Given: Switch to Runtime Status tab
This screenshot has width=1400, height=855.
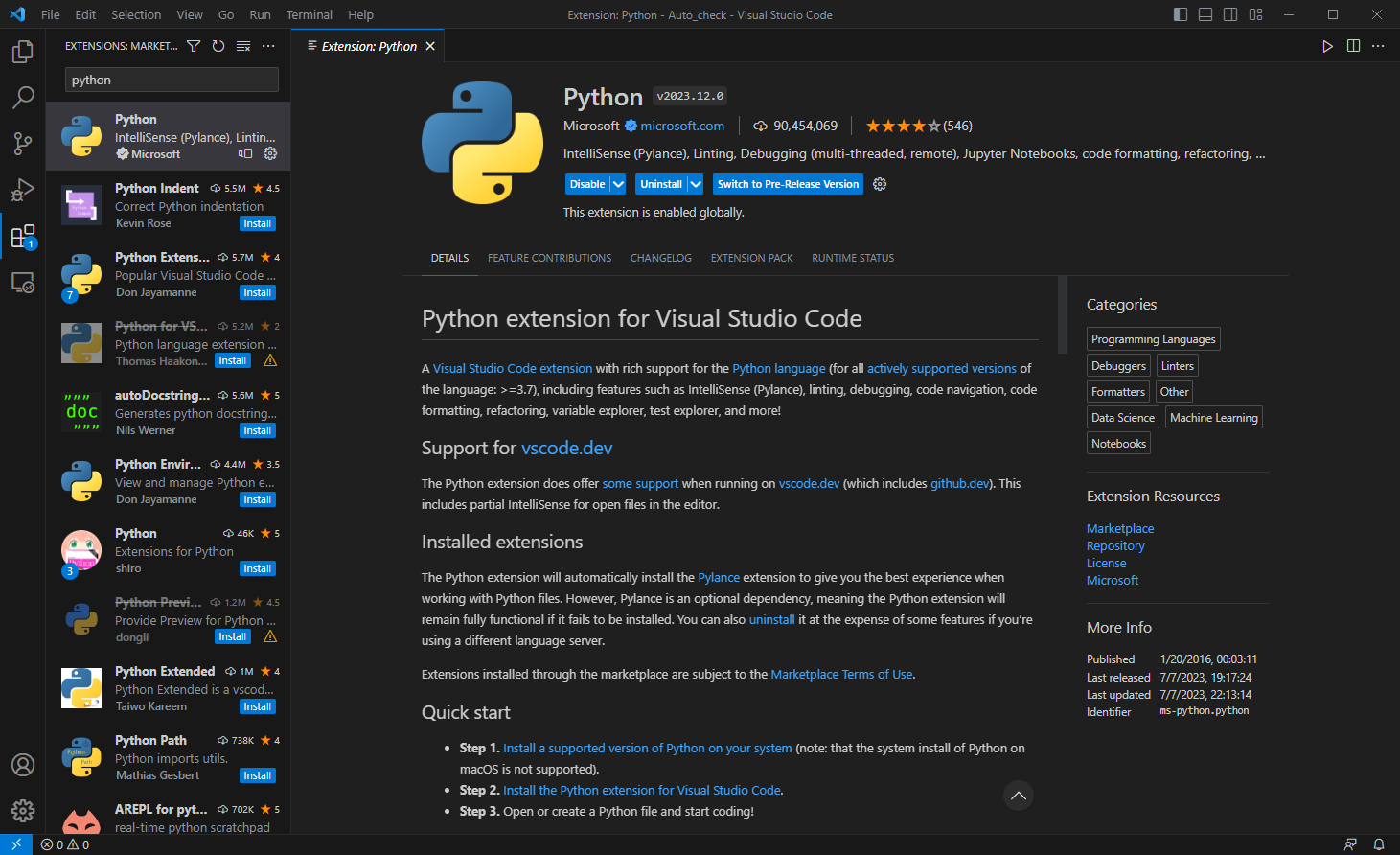Looking at the screenshot, I should 853,258.
